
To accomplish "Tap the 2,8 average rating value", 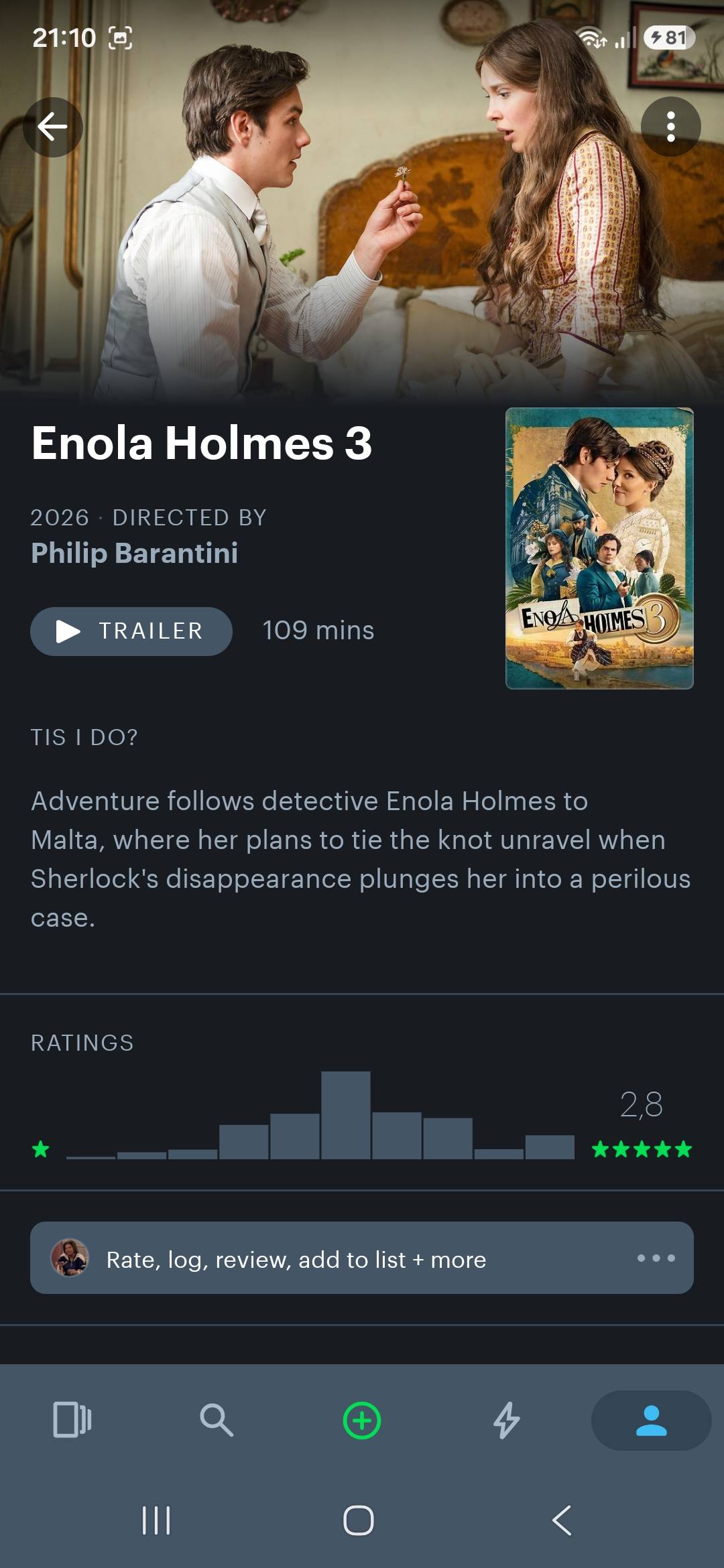I will click(642, 1104).
